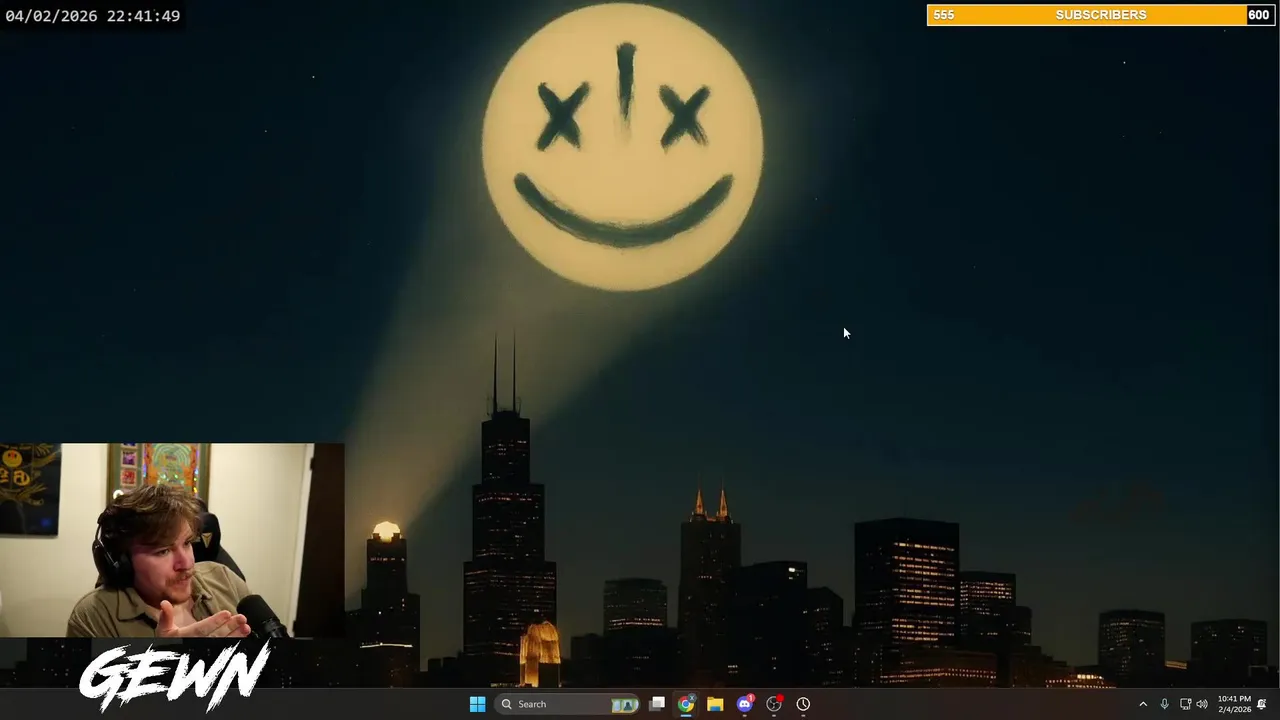Open the circular app with red dot
The height and width of the screenshot is (720, 1280).
click(x=774, y=704)
